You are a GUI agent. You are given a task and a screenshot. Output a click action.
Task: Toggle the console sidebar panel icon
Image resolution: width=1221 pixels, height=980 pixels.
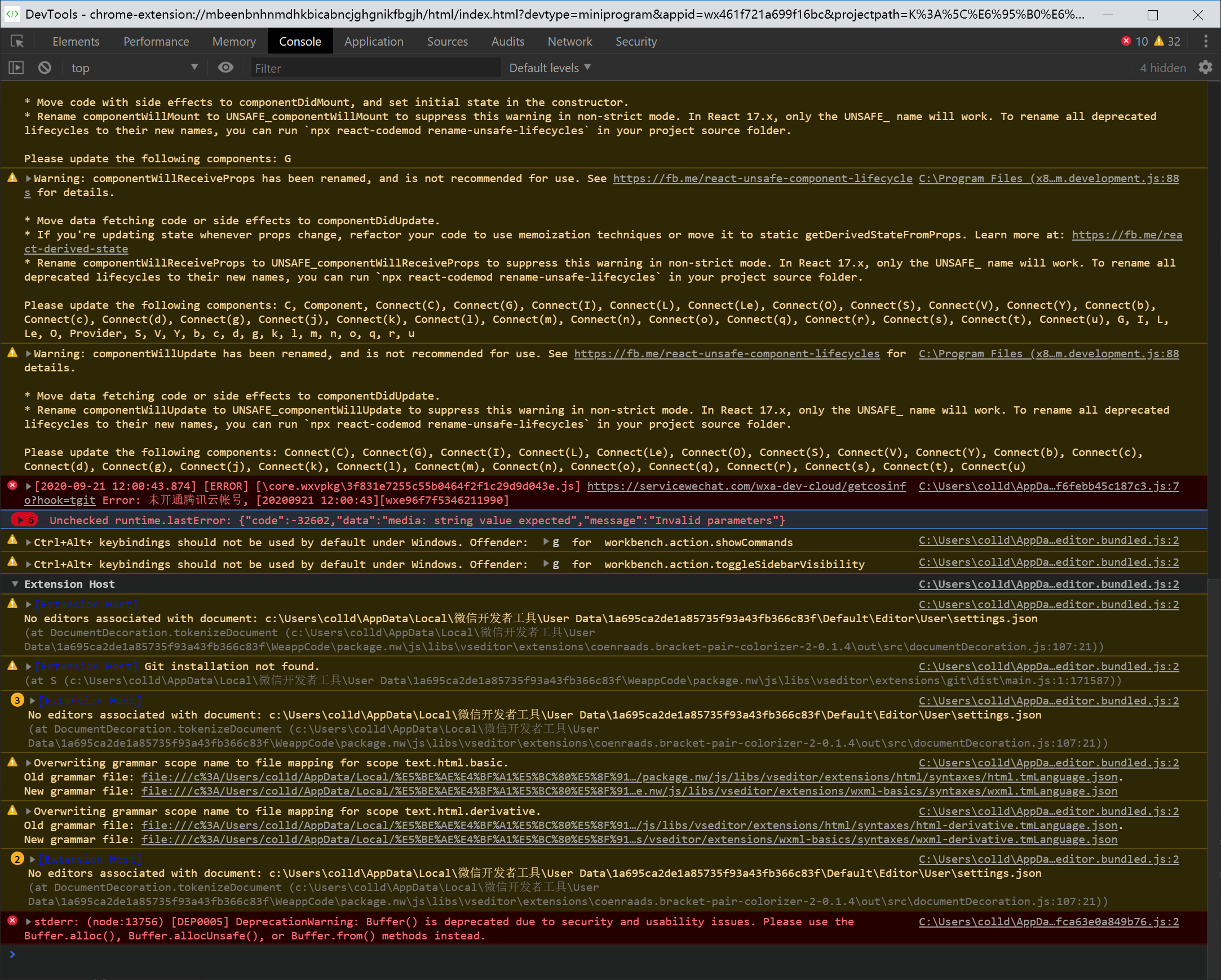pos(16,68)
